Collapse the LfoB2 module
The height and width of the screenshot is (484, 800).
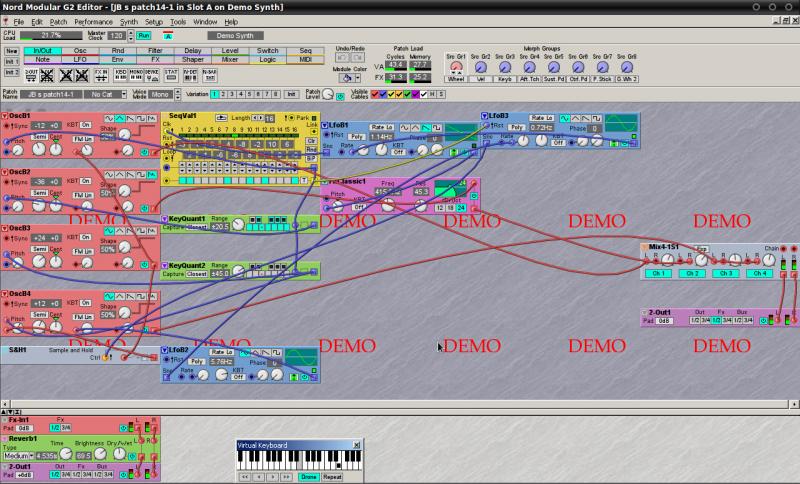coord(164,350)
